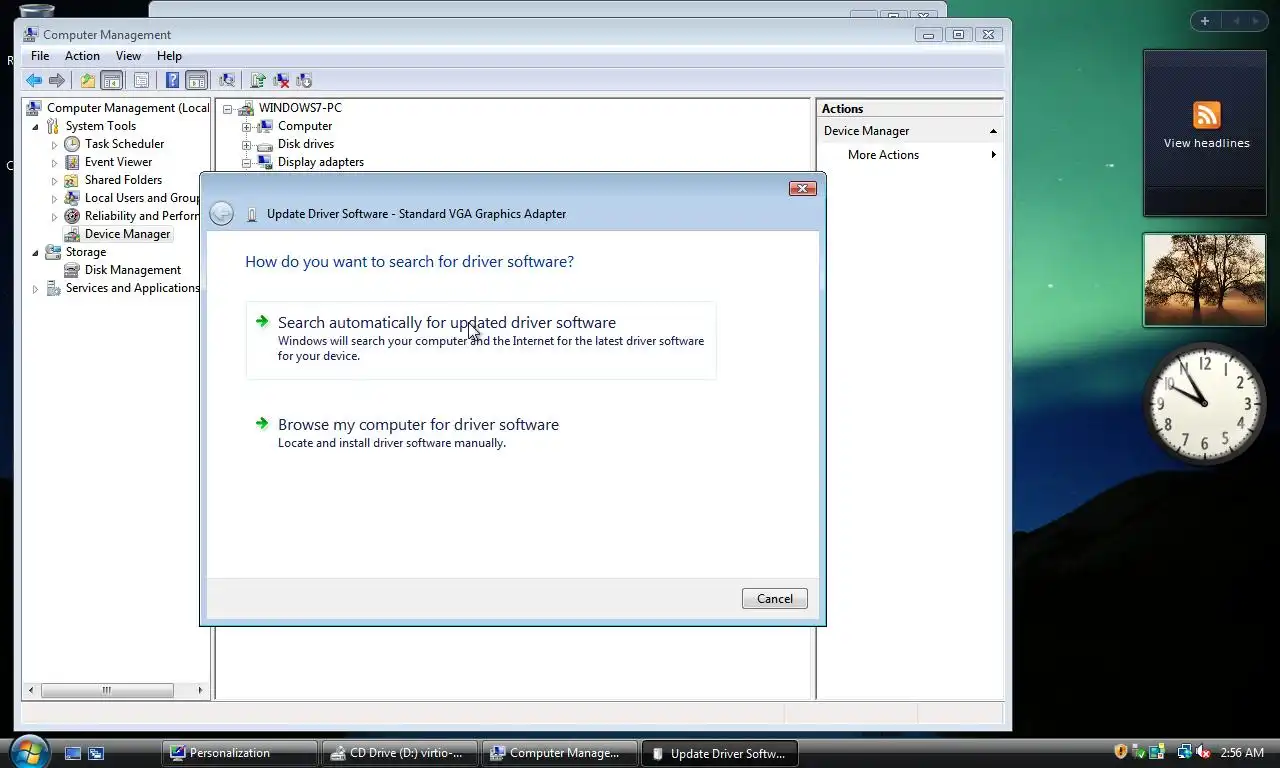
Task: Collapse the System Tools tree node
Action: (36, 127)
